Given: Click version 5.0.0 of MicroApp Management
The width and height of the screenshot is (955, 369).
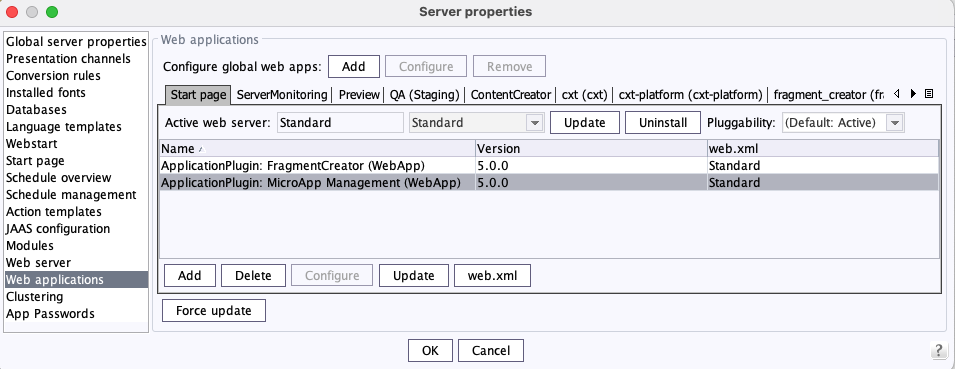Looking at the screenshot, I should (x=591, y=183).
